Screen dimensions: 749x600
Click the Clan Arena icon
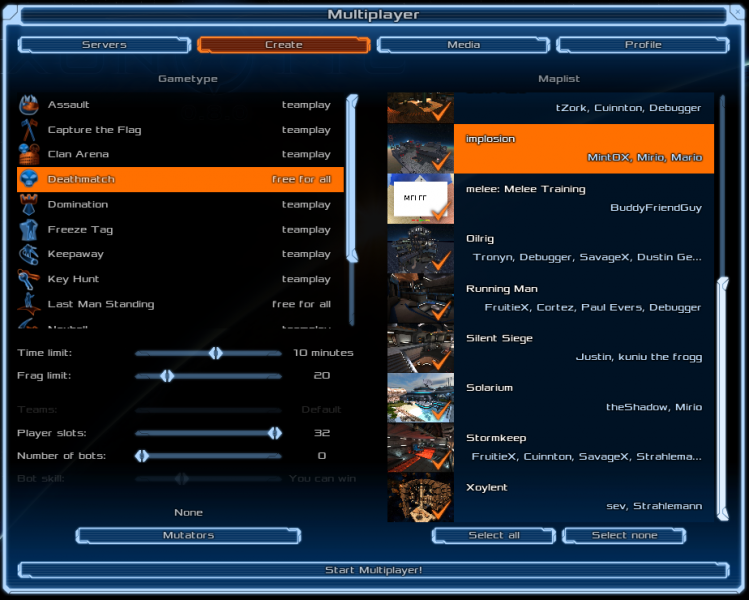29,154
